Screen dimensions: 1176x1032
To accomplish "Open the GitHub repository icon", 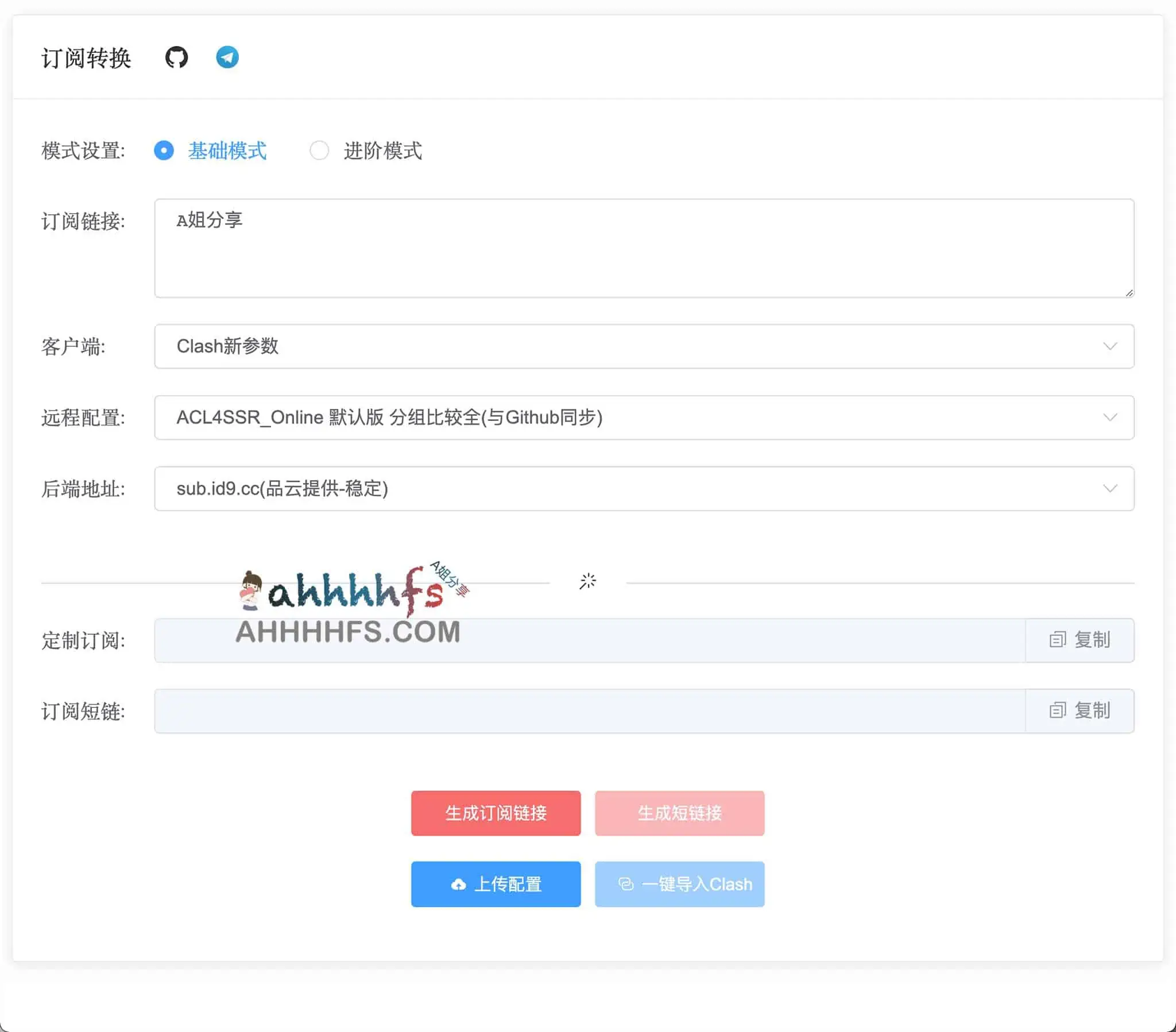I will point(177,57).
